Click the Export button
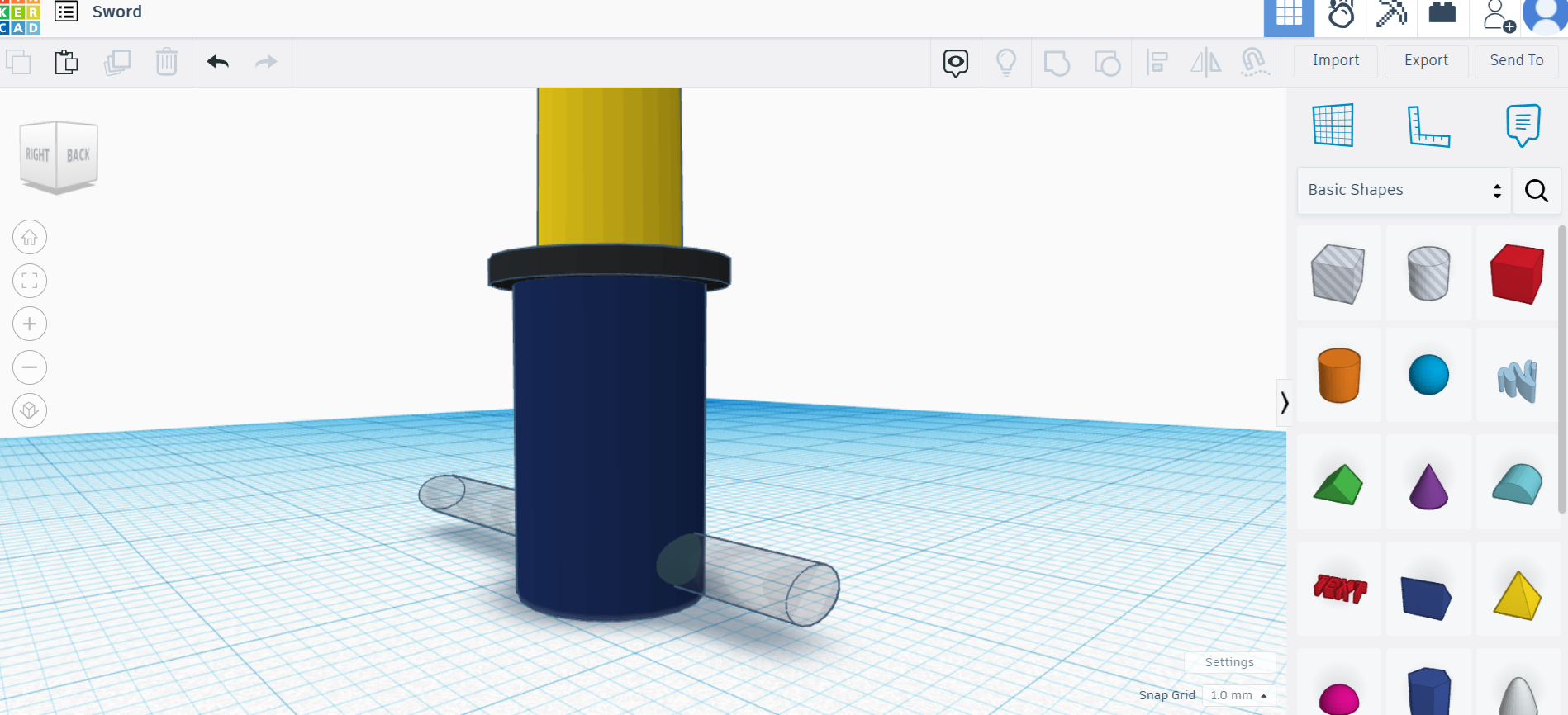The image size is (1568, 715). (1427, 60)
